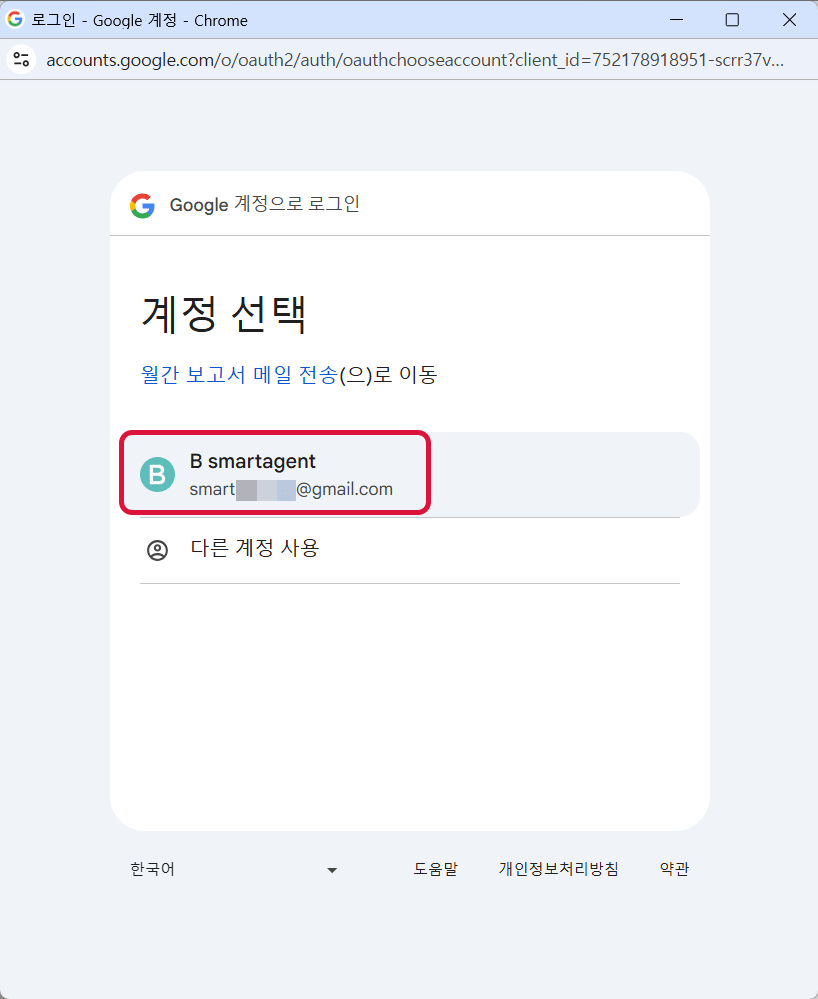Select the B smartagent account name
This screenshot has height=999, width=818.
click(252, 461)
